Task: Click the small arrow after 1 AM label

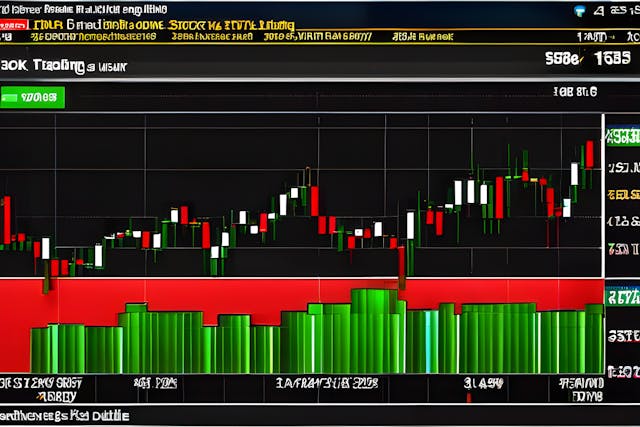Action: (x=611, y=37)
